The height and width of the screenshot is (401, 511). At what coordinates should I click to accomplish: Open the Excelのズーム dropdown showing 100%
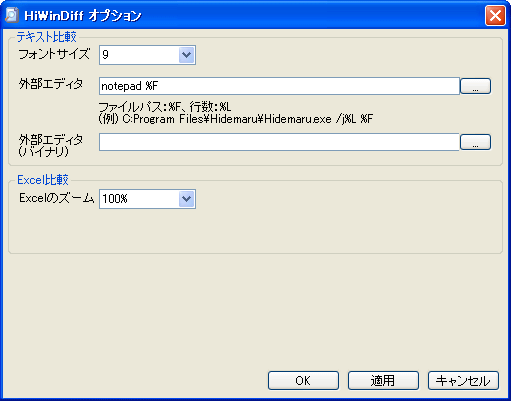[147, 199]
